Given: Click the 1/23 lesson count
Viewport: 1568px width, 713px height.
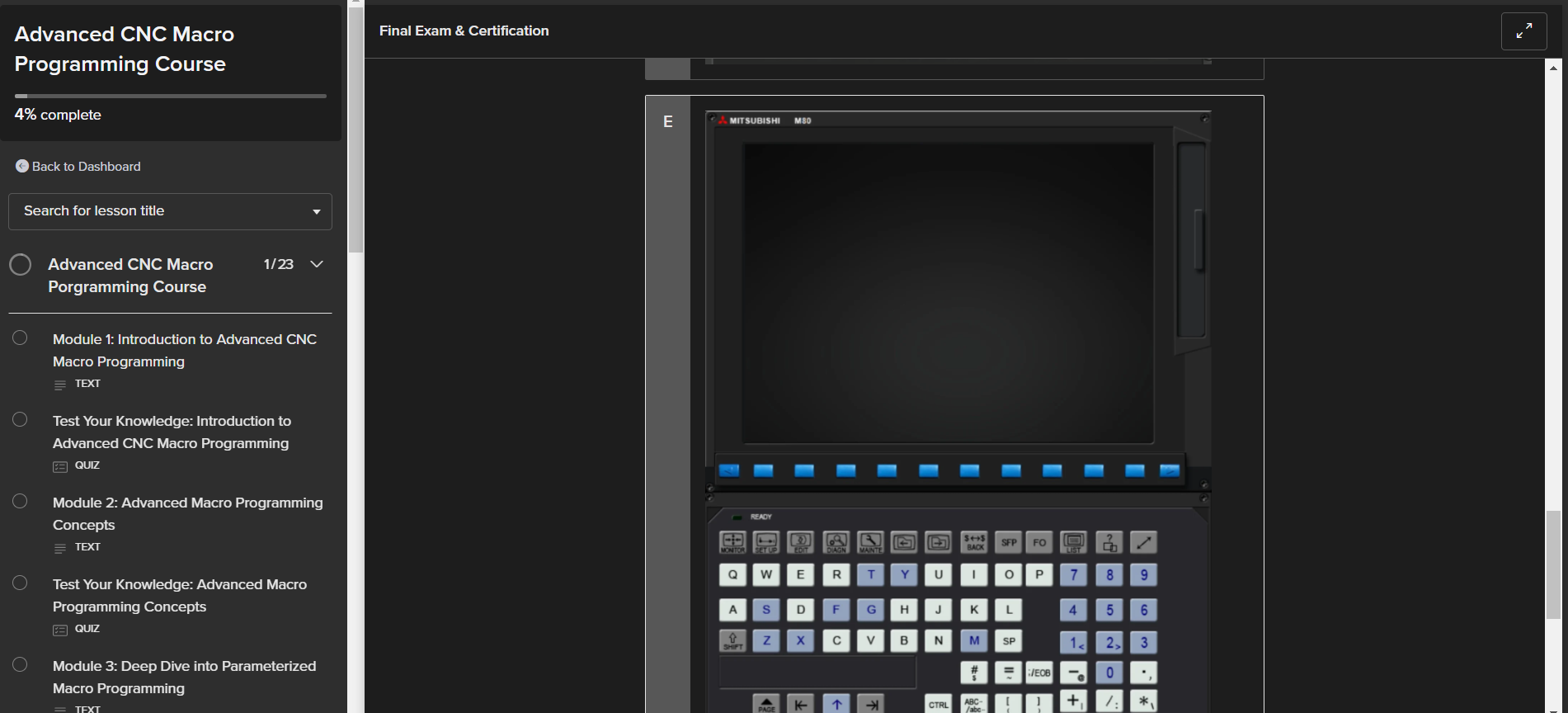Looking at the screenshot, I should (x=279, y=264).
